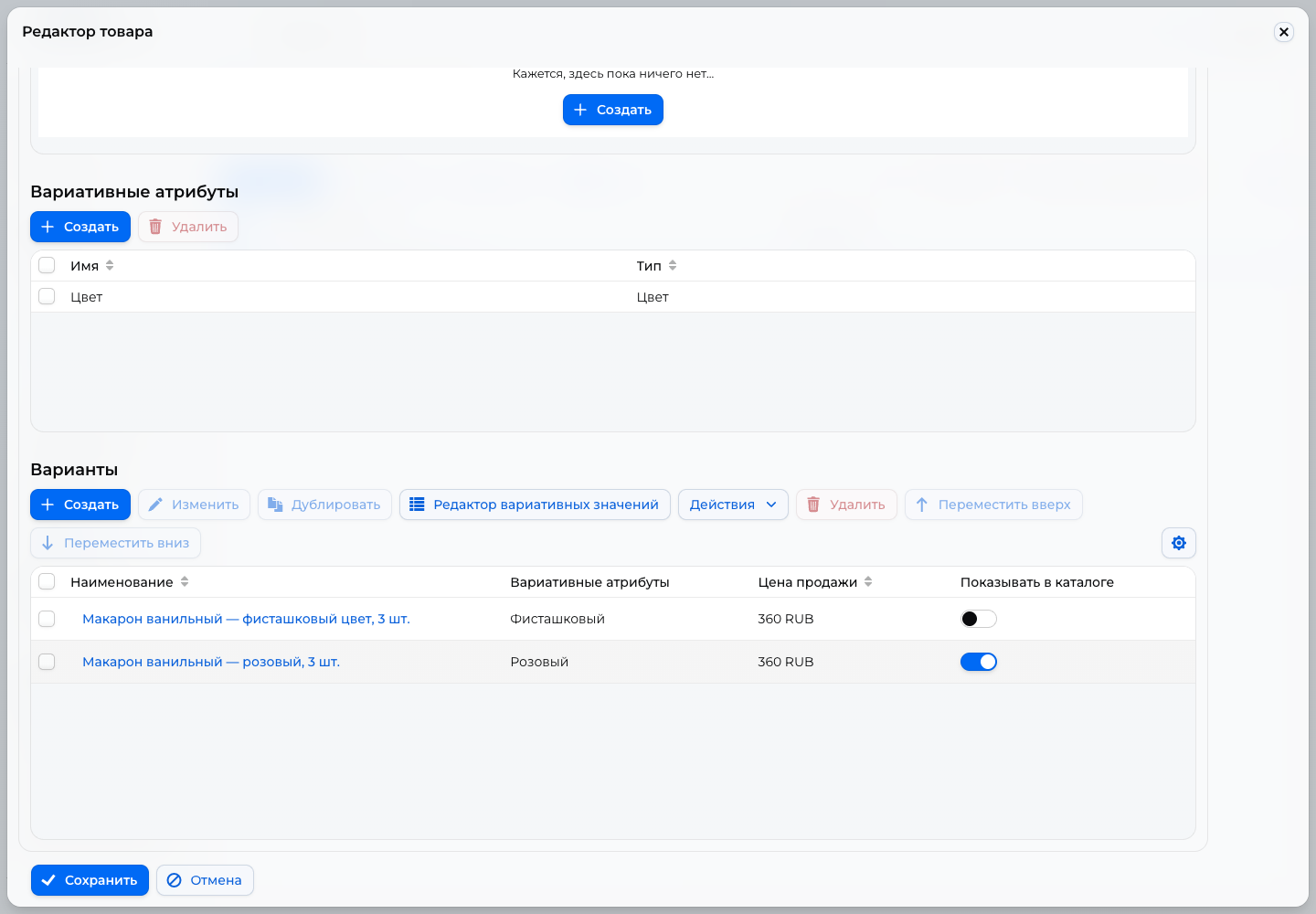Click the variant values editor button
Screen dimensions: 1316x914
[535, 505]
